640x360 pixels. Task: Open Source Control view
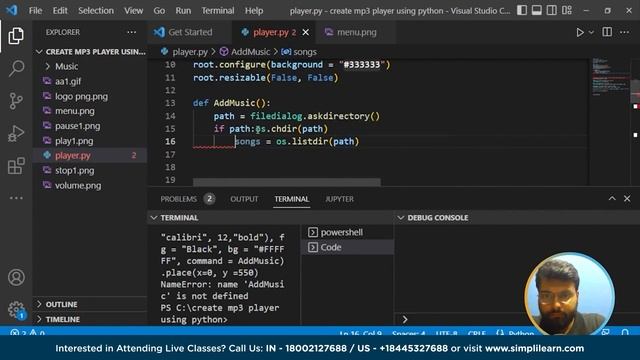[x=16, y=101]
